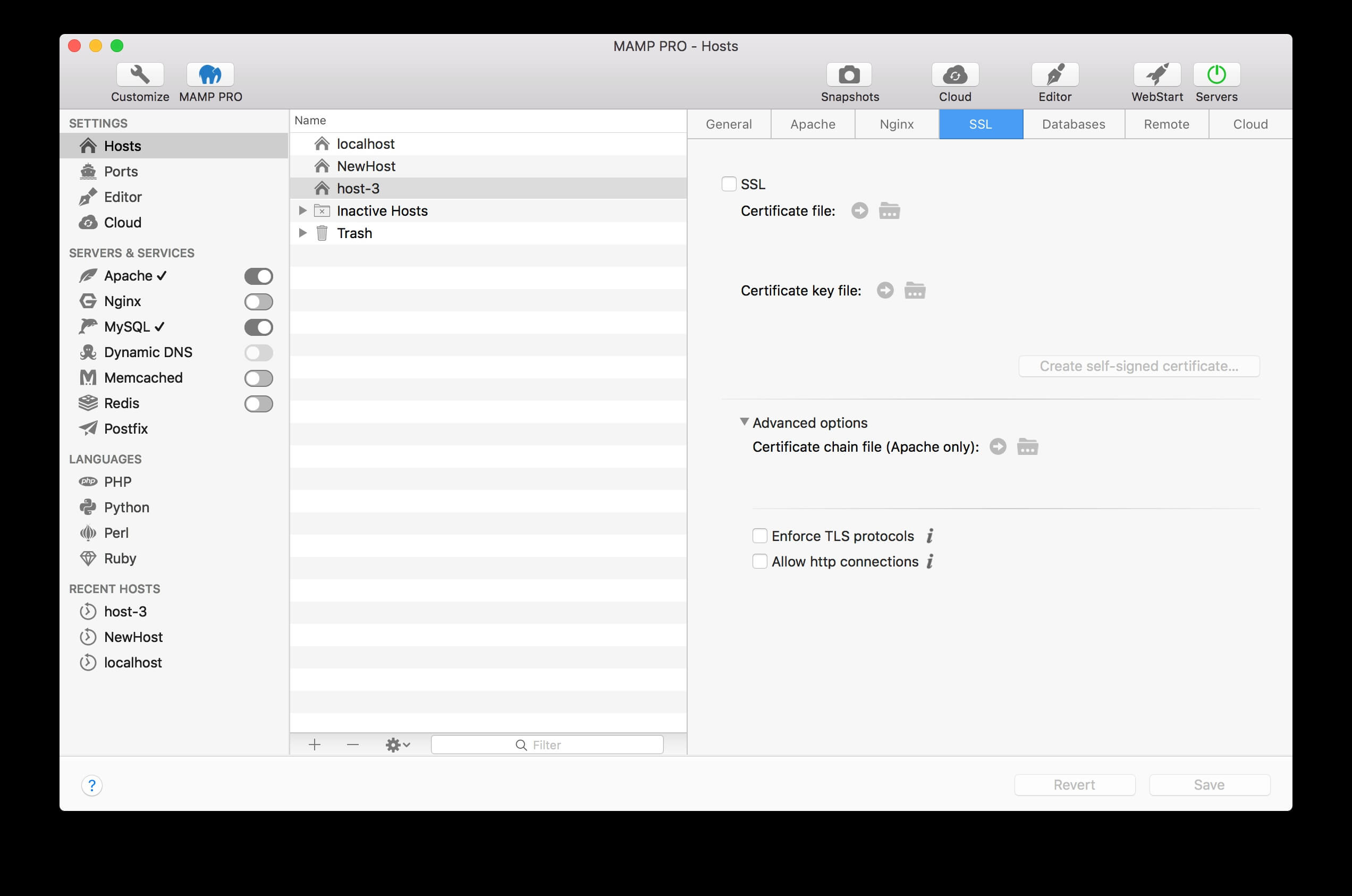
Task: Check Enforce TLS protocols
Action: click(x=759, y=536)
